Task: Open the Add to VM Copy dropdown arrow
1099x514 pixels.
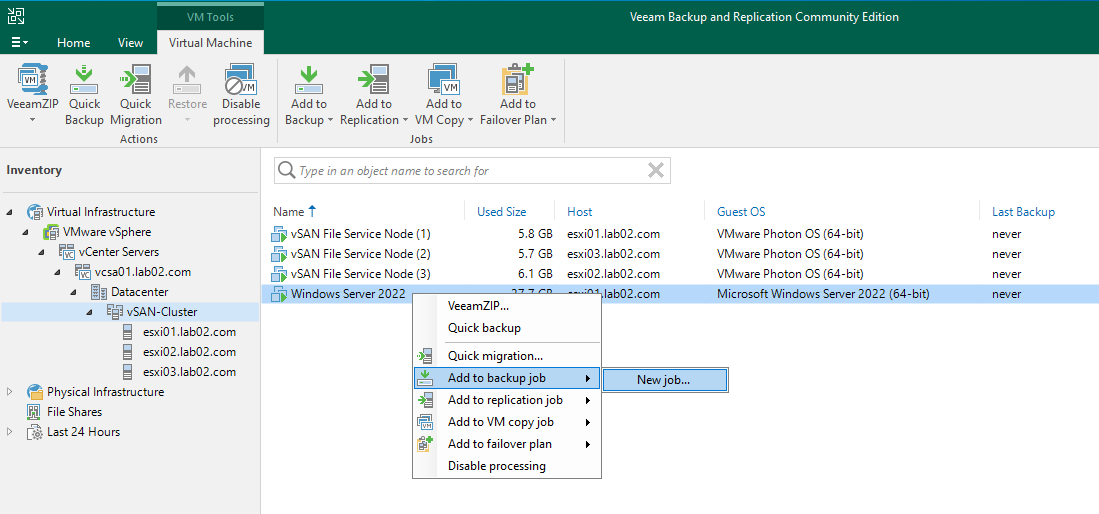Action: pyautogui.click(x=470, y=120)
